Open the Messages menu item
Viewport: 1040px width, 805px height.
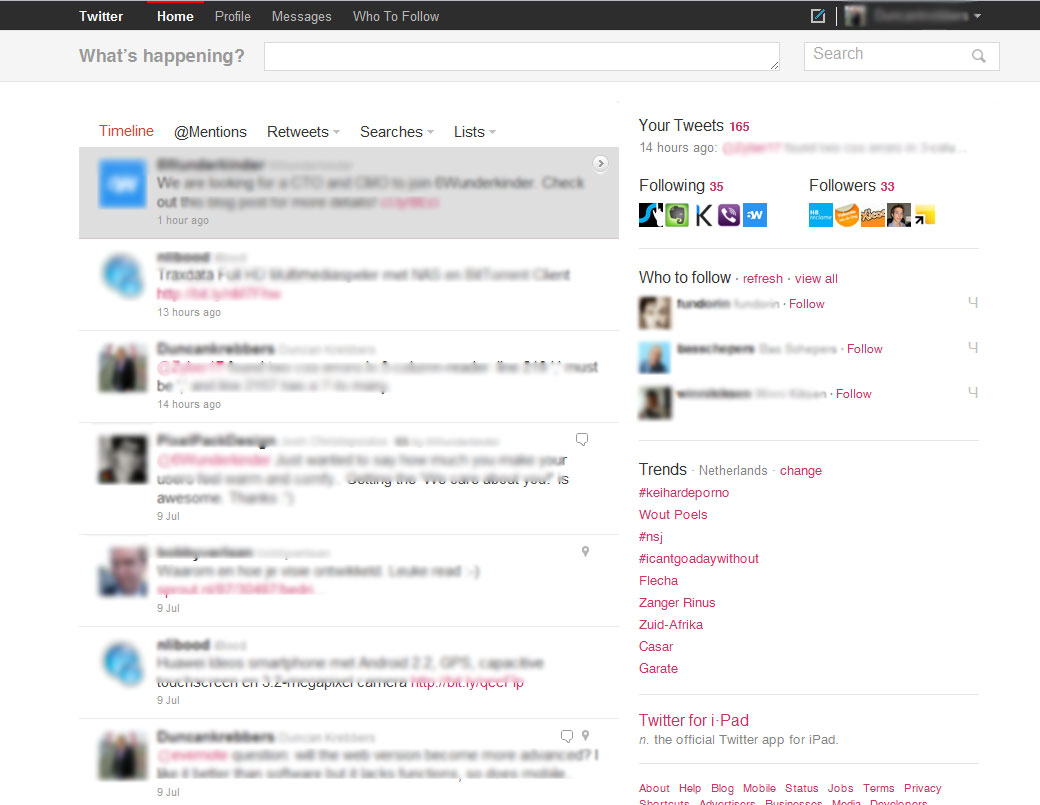(x=301, y=15)
